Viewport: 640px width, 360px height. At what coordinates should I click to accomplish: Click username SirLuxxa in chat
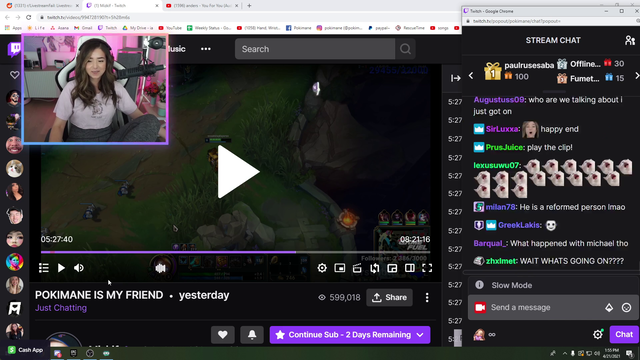tap(502, 129)
